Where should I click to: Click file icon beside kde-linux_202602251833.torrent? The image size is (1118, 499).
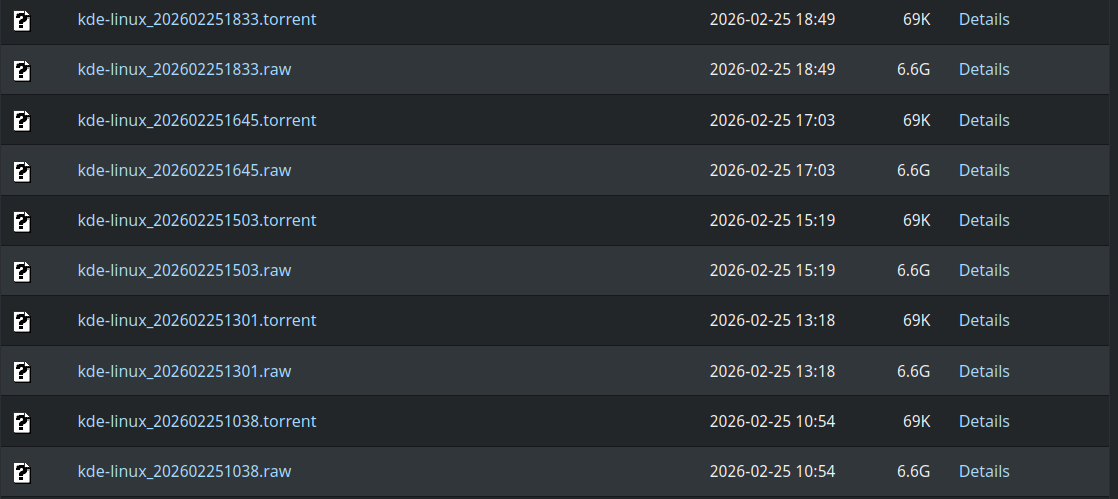click(x=22, y=20)
